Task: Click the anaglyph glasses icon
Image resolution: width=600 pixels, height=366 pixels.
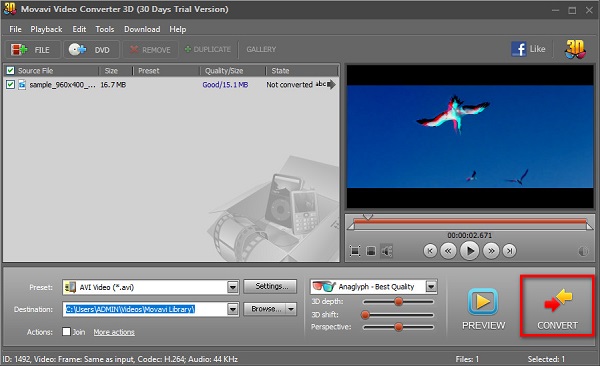Action: pos(323,286)
